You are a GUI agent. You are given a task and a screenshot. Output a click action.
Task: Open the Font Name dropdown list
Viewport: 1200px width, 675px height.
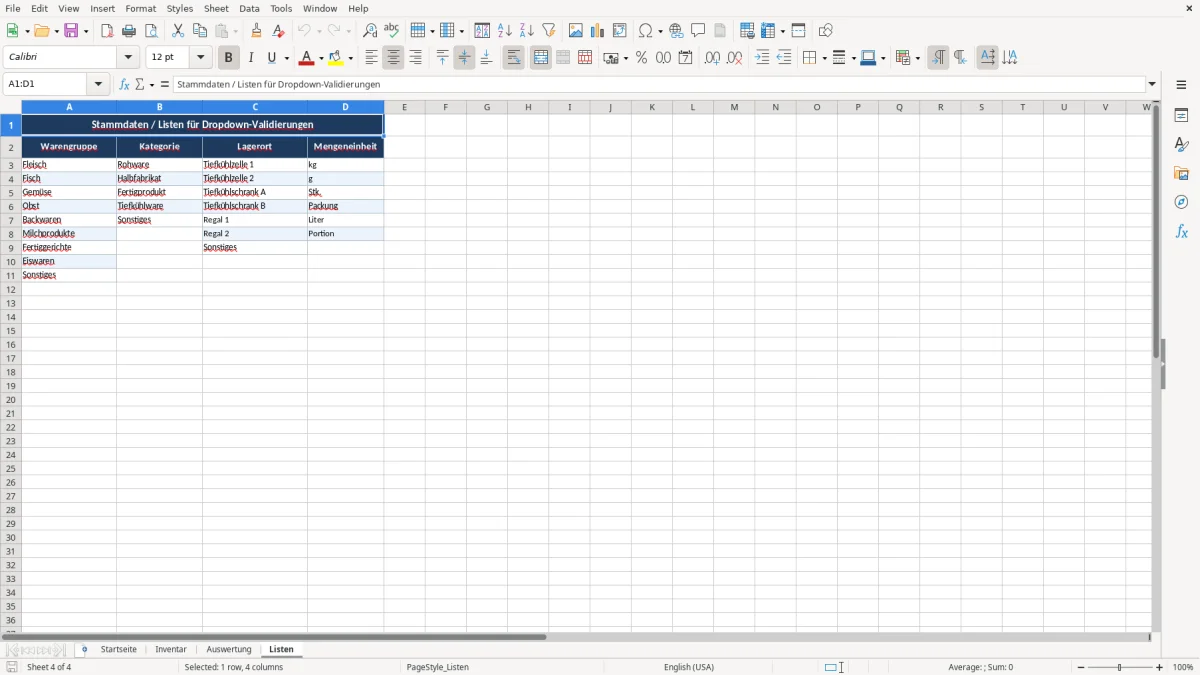coord(128,58)
